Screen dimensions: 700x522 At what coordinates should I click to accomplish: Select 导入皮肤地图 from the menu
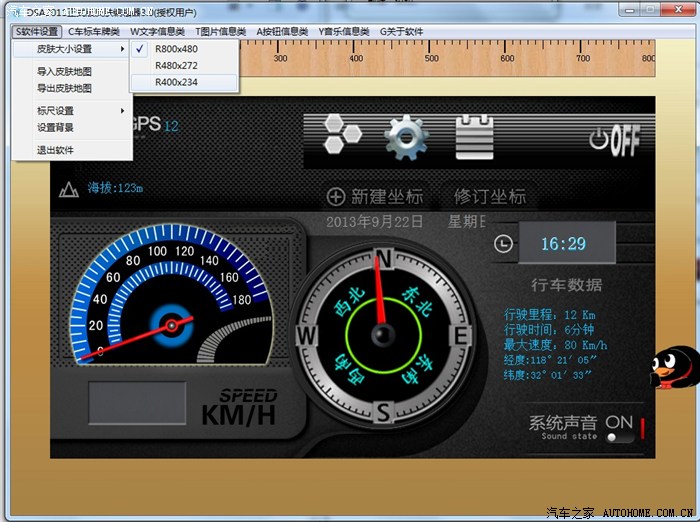point(64,72)
